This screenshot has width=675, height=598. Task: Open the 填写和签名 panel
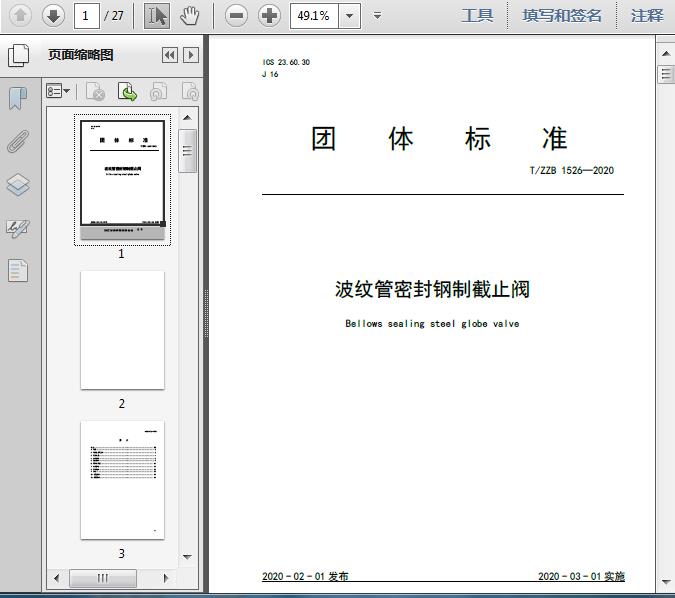562,16
